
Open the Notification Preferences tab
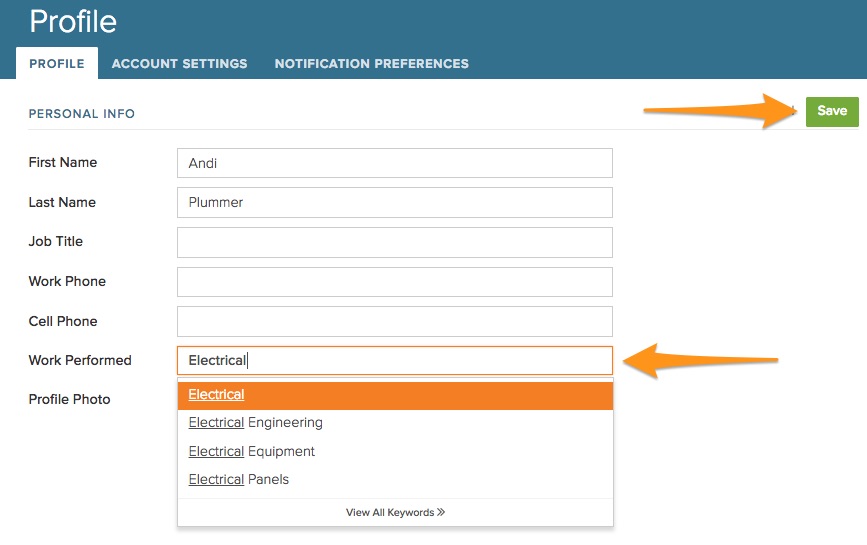pyautogui.click(x=371, y=63)
